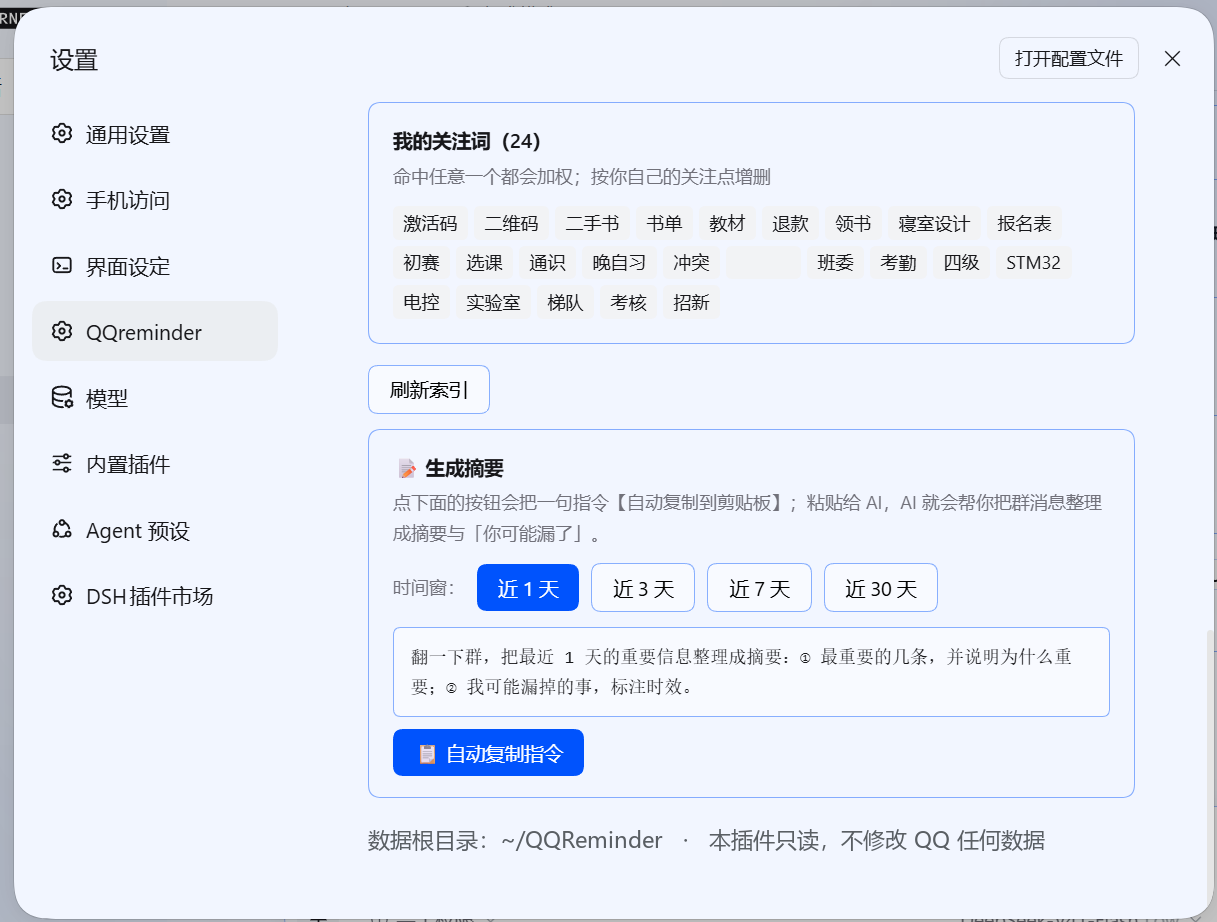1217x922 pixels.
Task: Click the summary instruction text box
Action: (751, 672)
